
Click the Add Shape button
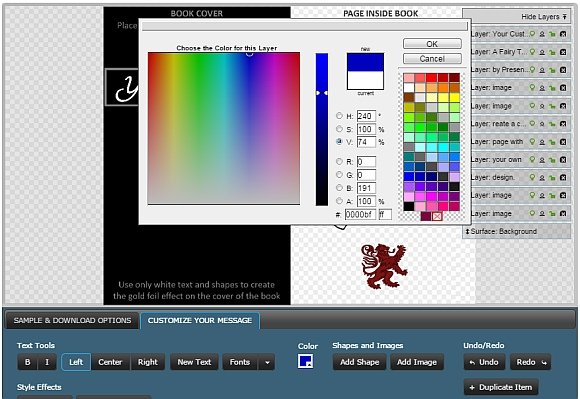click(360, 362)
